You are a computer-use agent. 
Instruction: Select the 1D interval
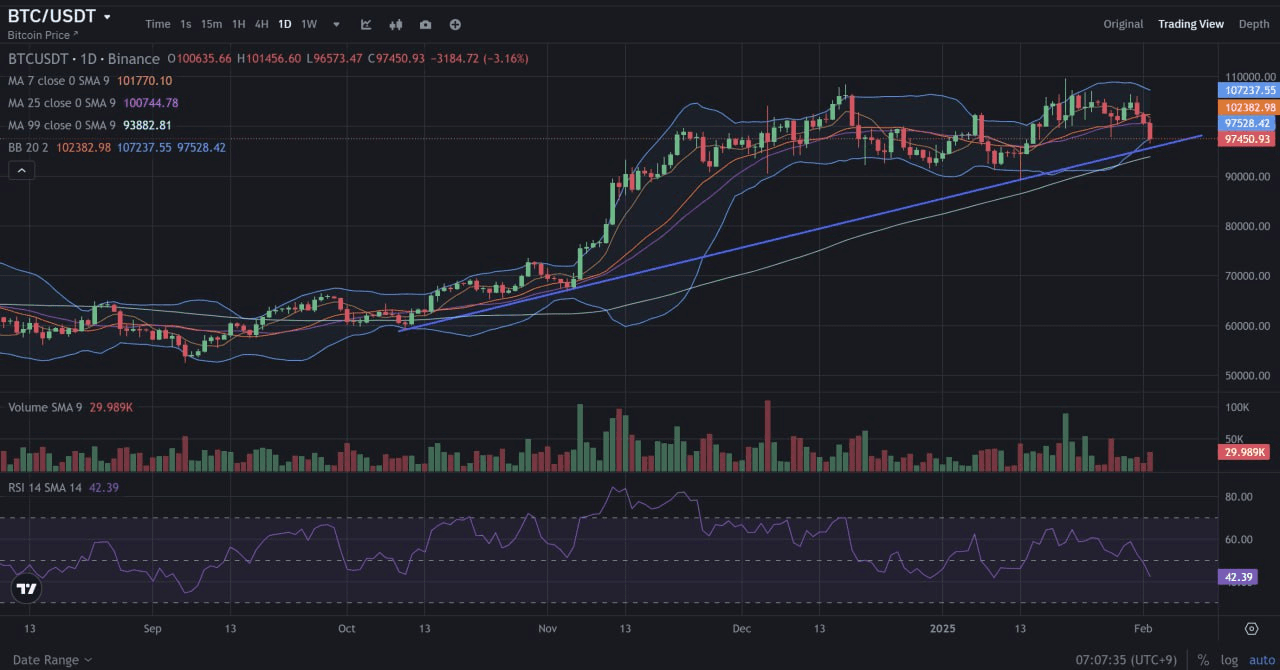pyautogui.click(x=285, y=24)
